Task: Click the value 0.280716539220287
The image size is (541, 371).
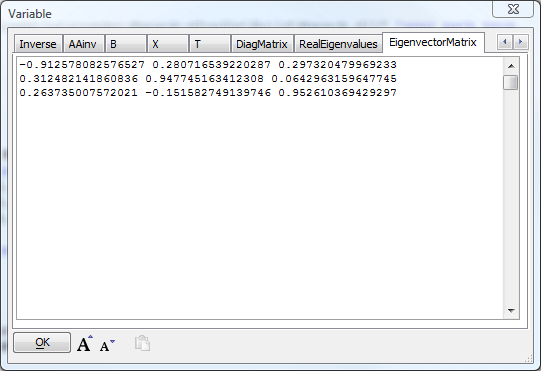Action: [212, 65]
